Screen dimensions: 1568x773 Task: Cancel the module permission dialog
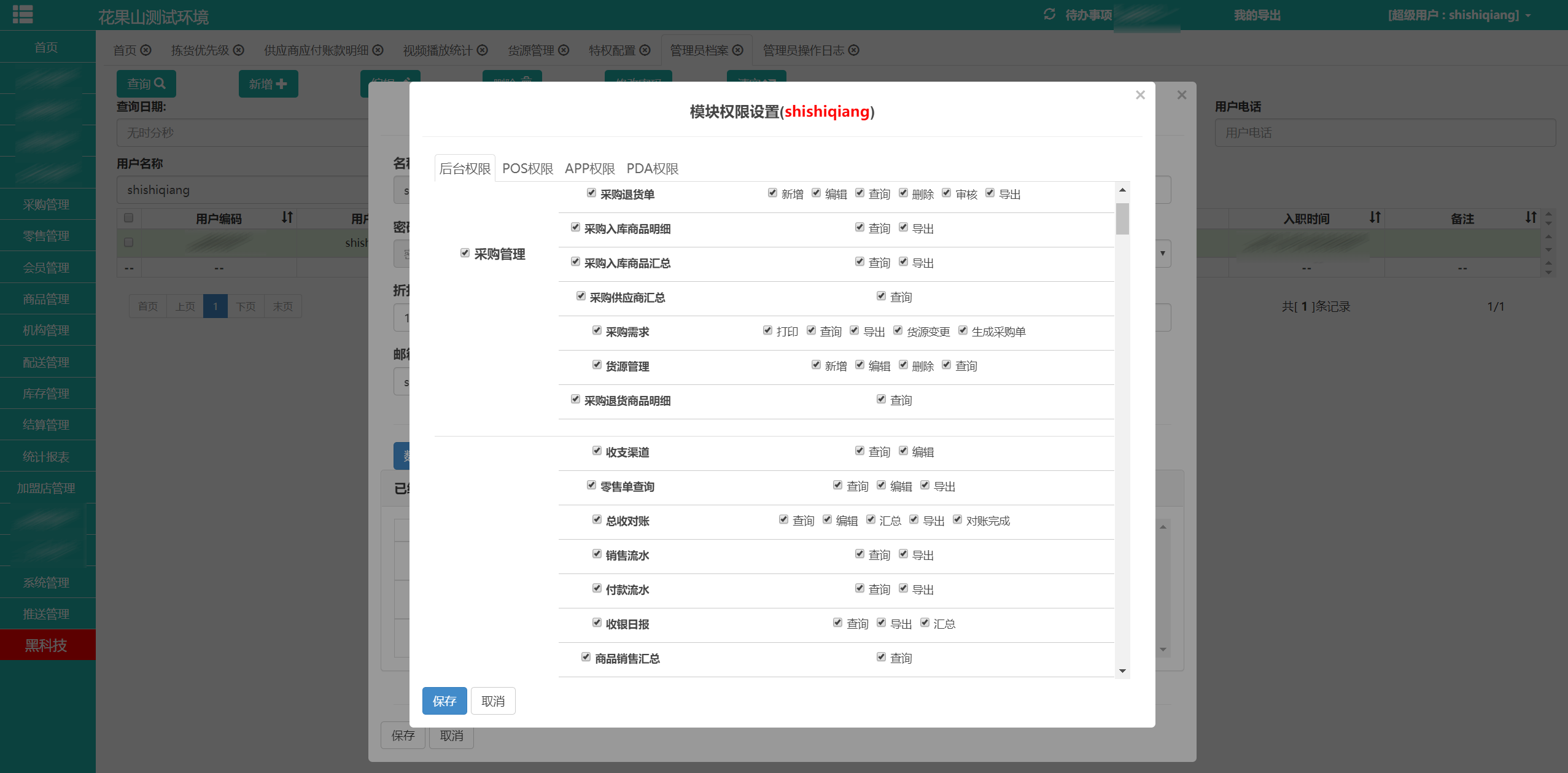pos(493,701)
